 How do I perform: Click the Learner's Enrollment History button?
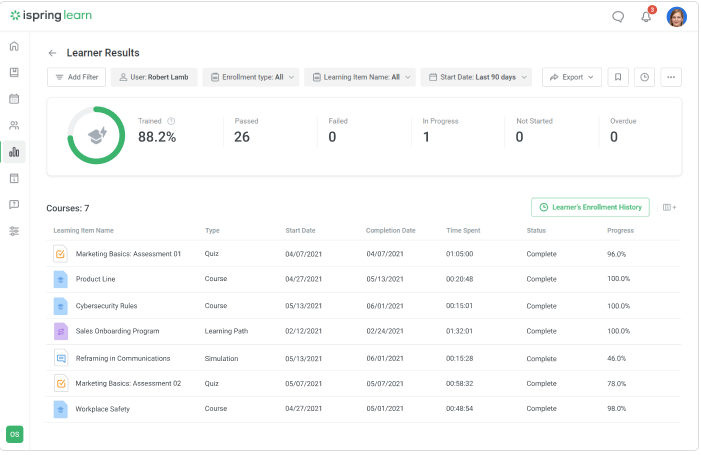coord(590,207)
